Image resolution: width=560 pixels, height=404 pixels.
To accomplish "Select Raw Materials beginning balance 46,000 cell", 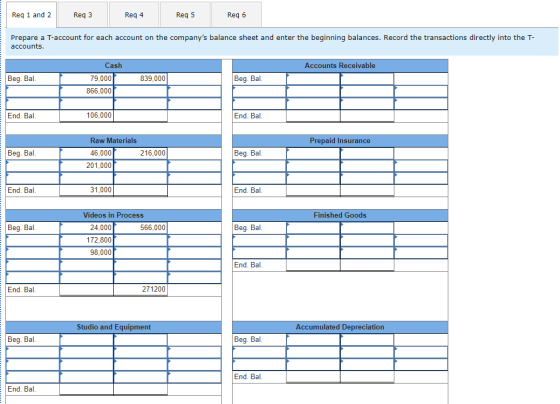I will pos(86,153).
